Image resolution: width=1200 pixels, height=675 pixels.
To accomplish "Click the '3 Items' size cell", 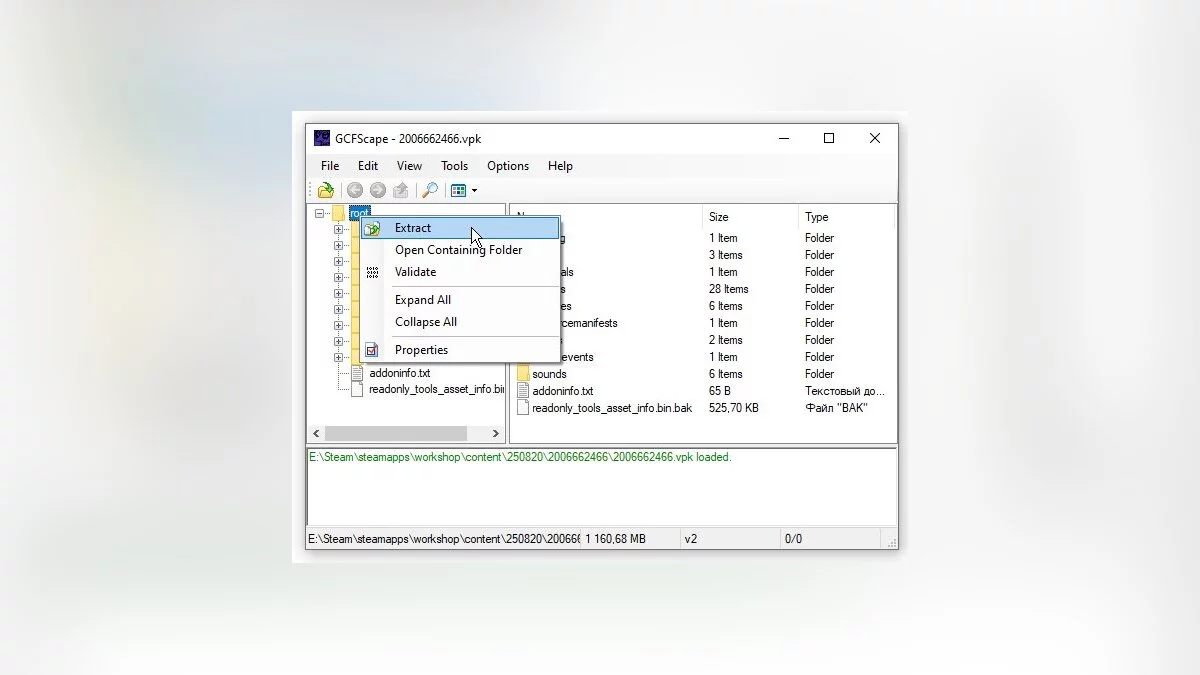I will click(726, 255).
